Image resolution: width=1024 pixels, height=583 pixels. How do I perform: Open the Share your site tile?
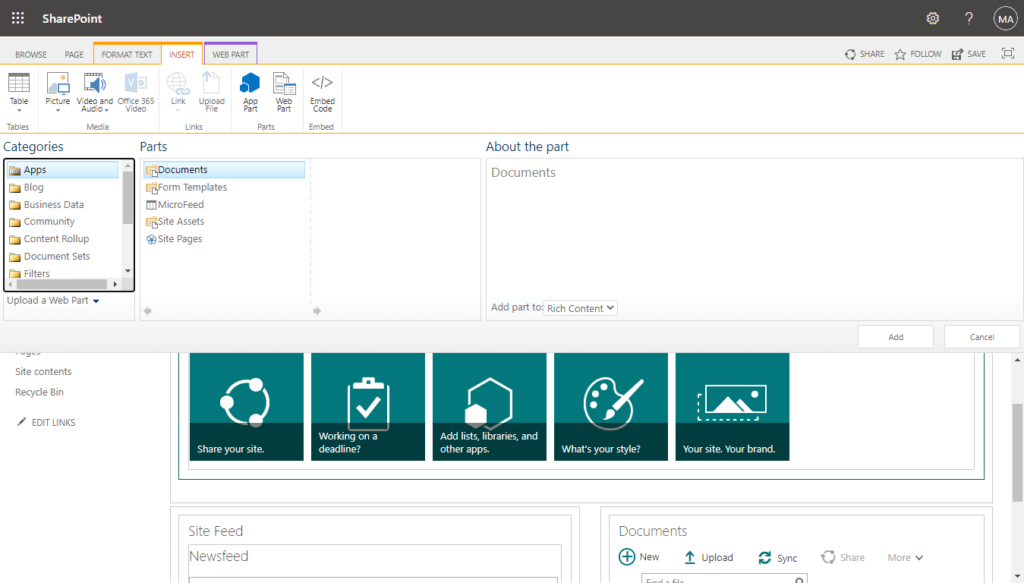(246, 407)
